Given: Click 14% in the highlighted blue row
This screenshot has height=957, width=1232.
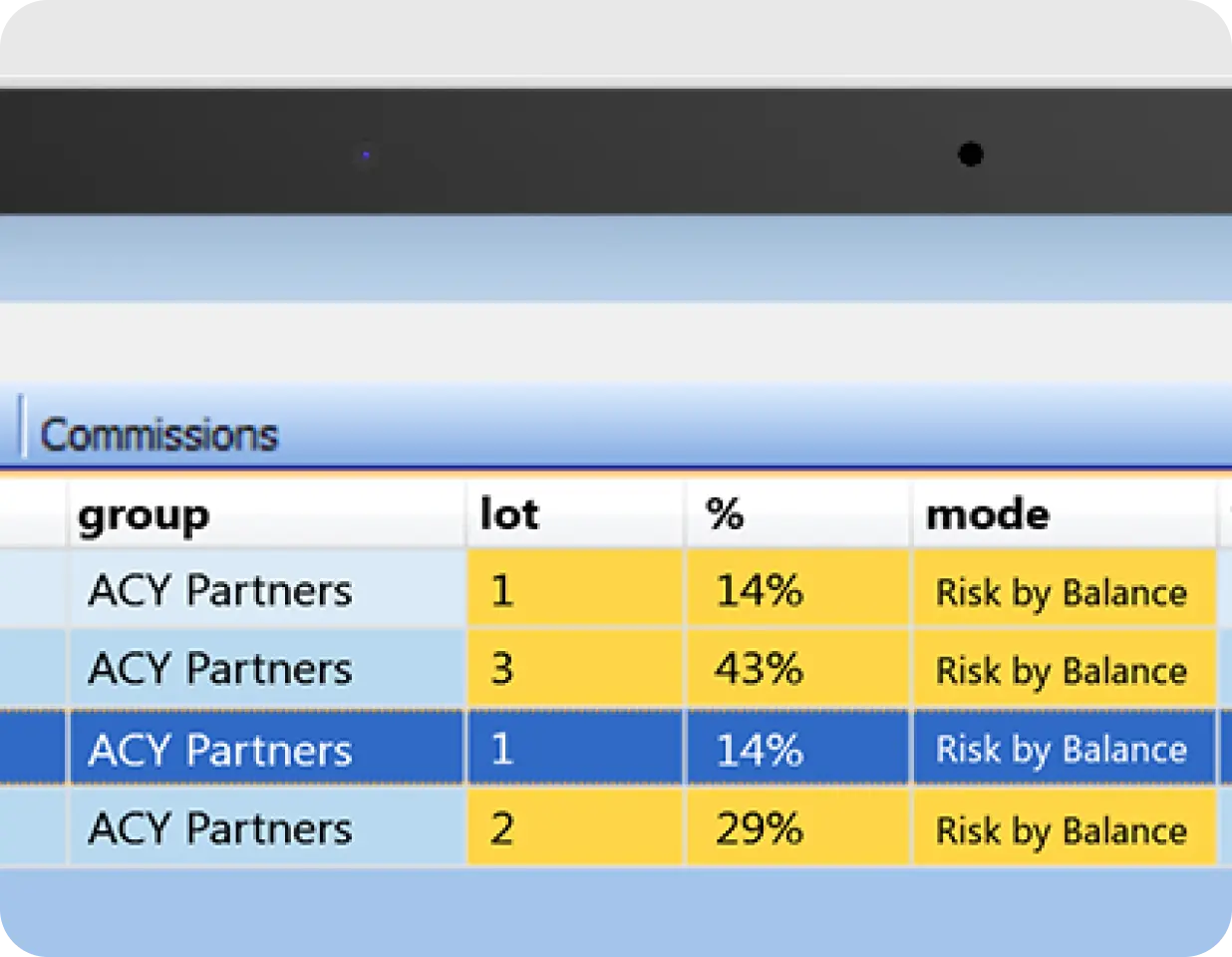Looking at the screenshot, I should [x=760, y=750].
